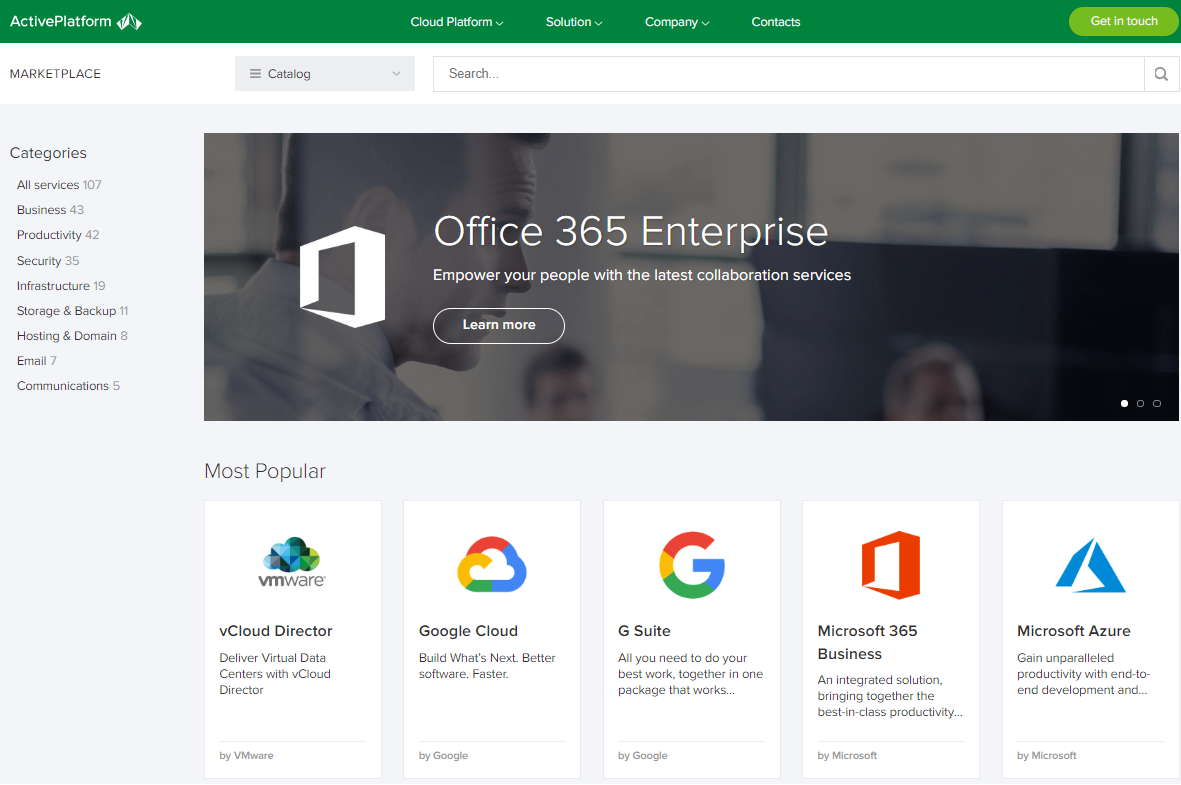
Task: Click the 'Gain unparalleled productivity' description
Action: coord(1084,674)
